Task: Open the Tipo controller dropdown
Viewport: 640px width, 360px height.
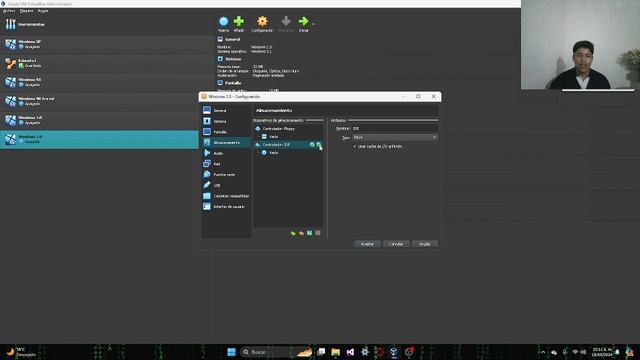Action: coord(395,138)
